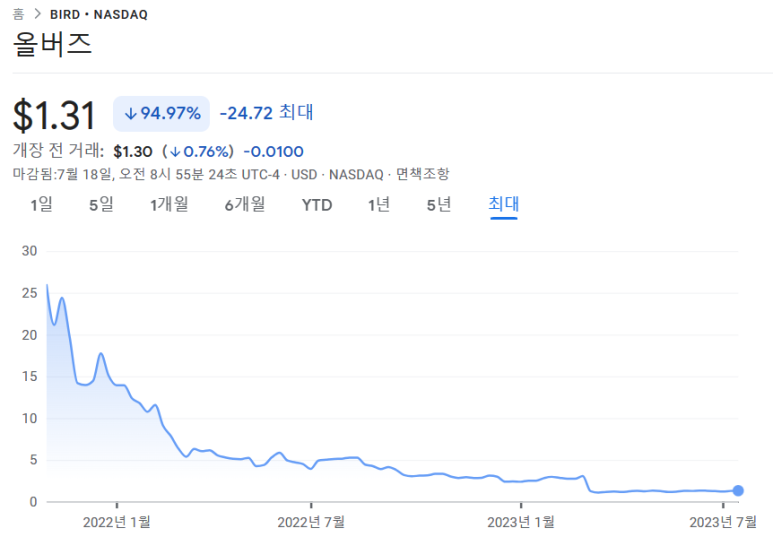Click the 올버즈 company title
This screenshot has height=537, width=773.
click(52, 44)
